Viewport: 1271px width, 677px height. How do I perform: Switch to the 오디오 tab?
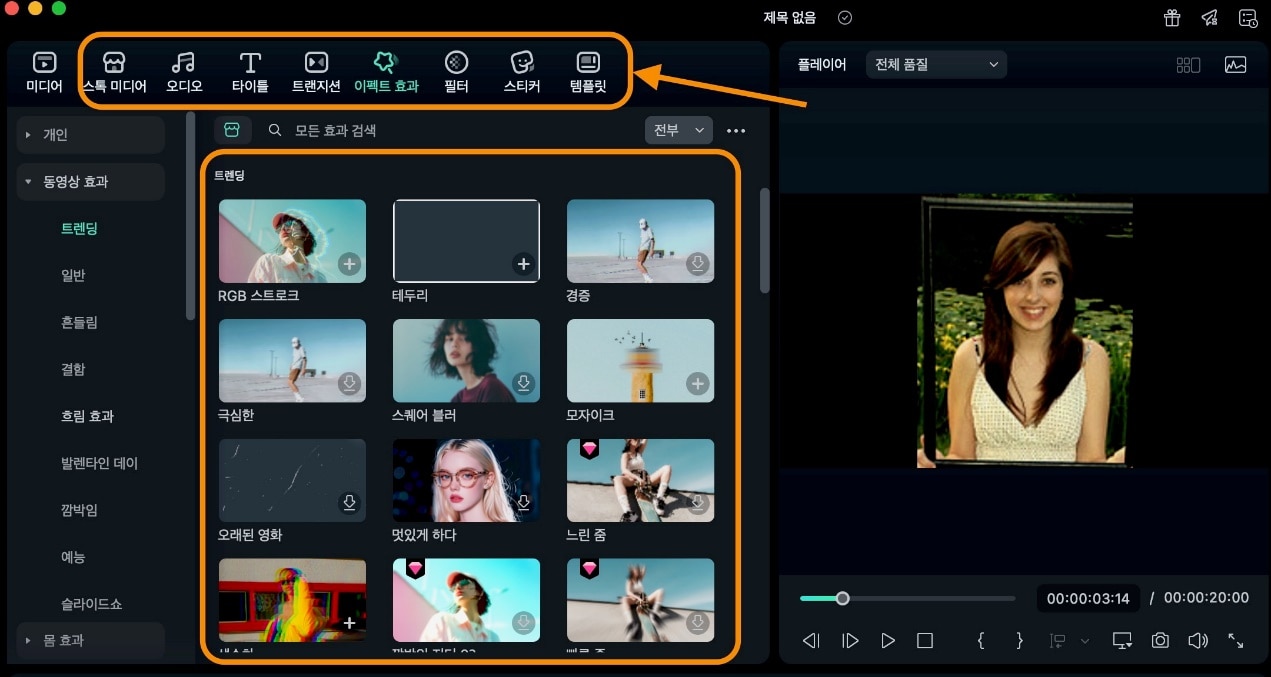[x=184, y=73]
